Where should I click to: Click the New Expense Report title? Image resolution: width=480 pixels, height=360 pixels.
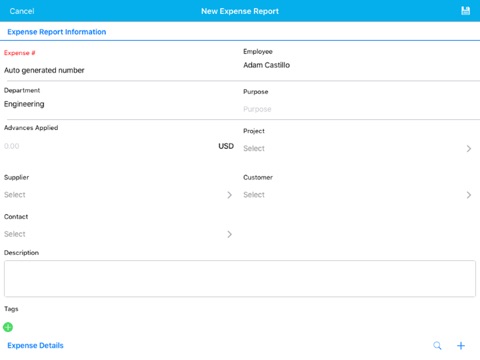(x=240, y=11)
